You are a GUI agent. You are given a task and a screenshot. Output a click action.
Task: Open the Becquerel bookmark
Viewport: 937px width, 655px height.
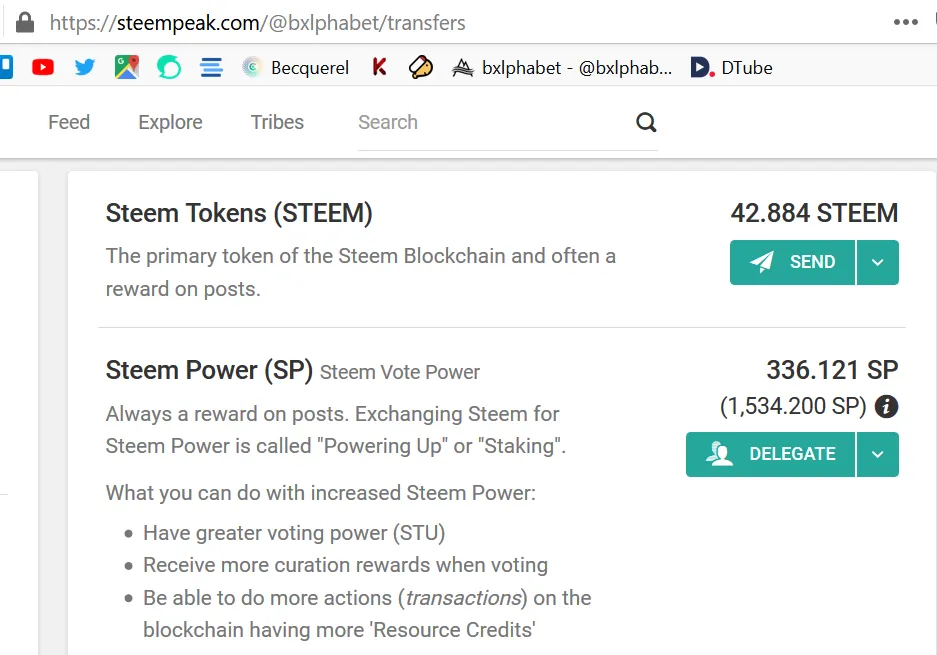point(295,68)
